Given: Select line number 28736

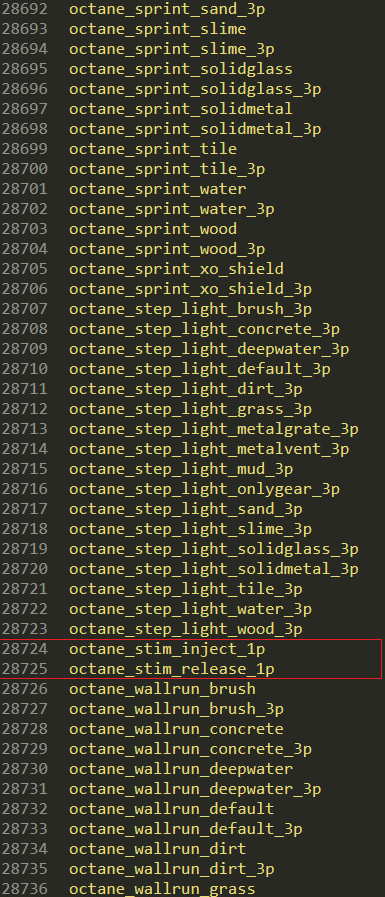Looking at the screenshot, I should (25, 888).
